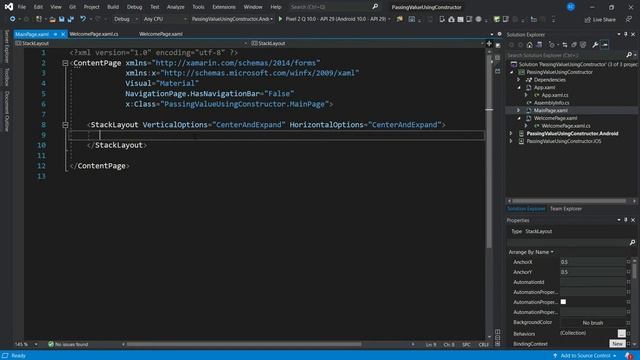
Task: Click the BackgroundColor property marker
Action: point(629,322)
